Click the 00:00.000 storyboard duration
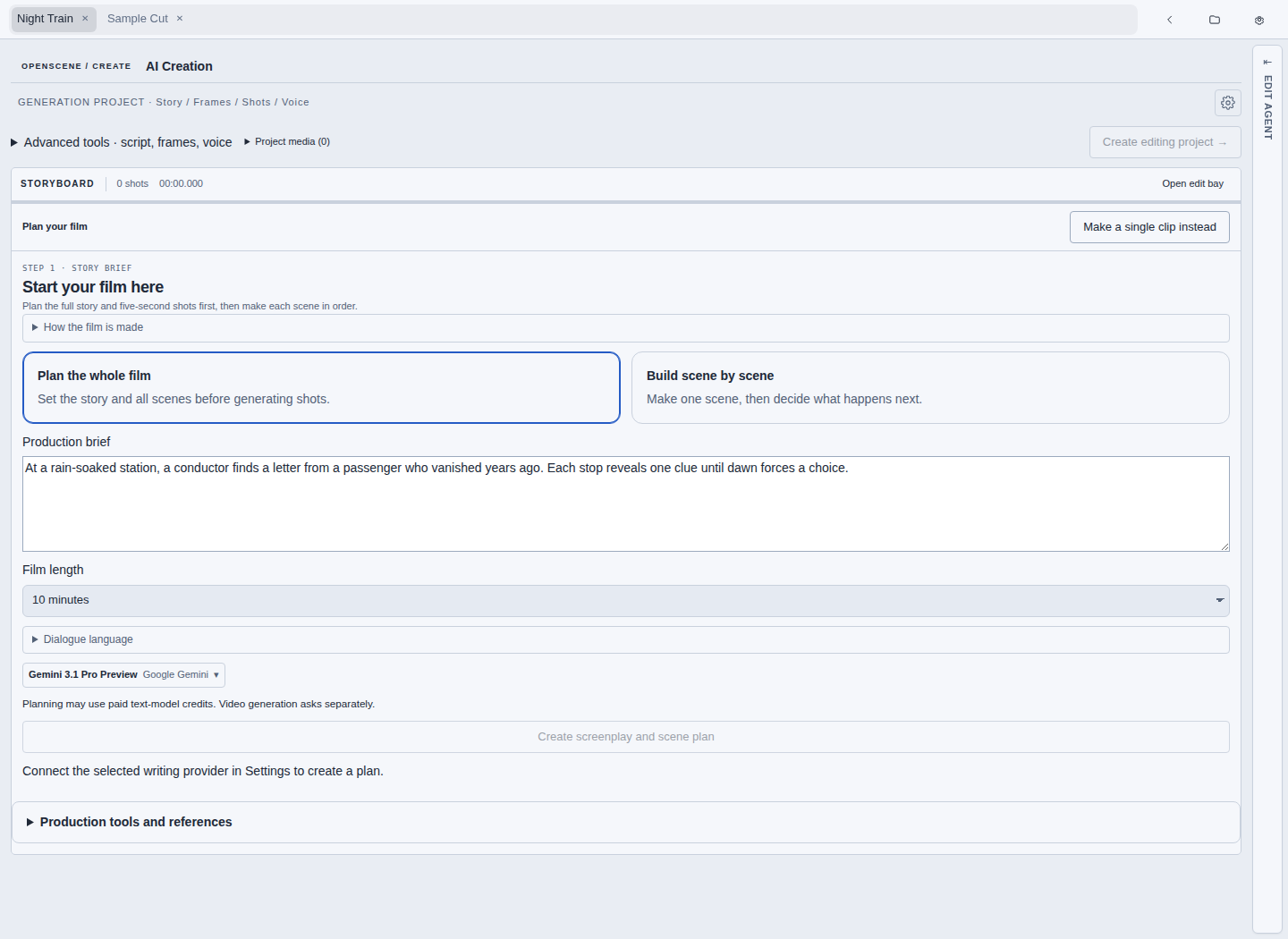The width and height of the screenshot is (1288, 939). [x=181, y=183]
